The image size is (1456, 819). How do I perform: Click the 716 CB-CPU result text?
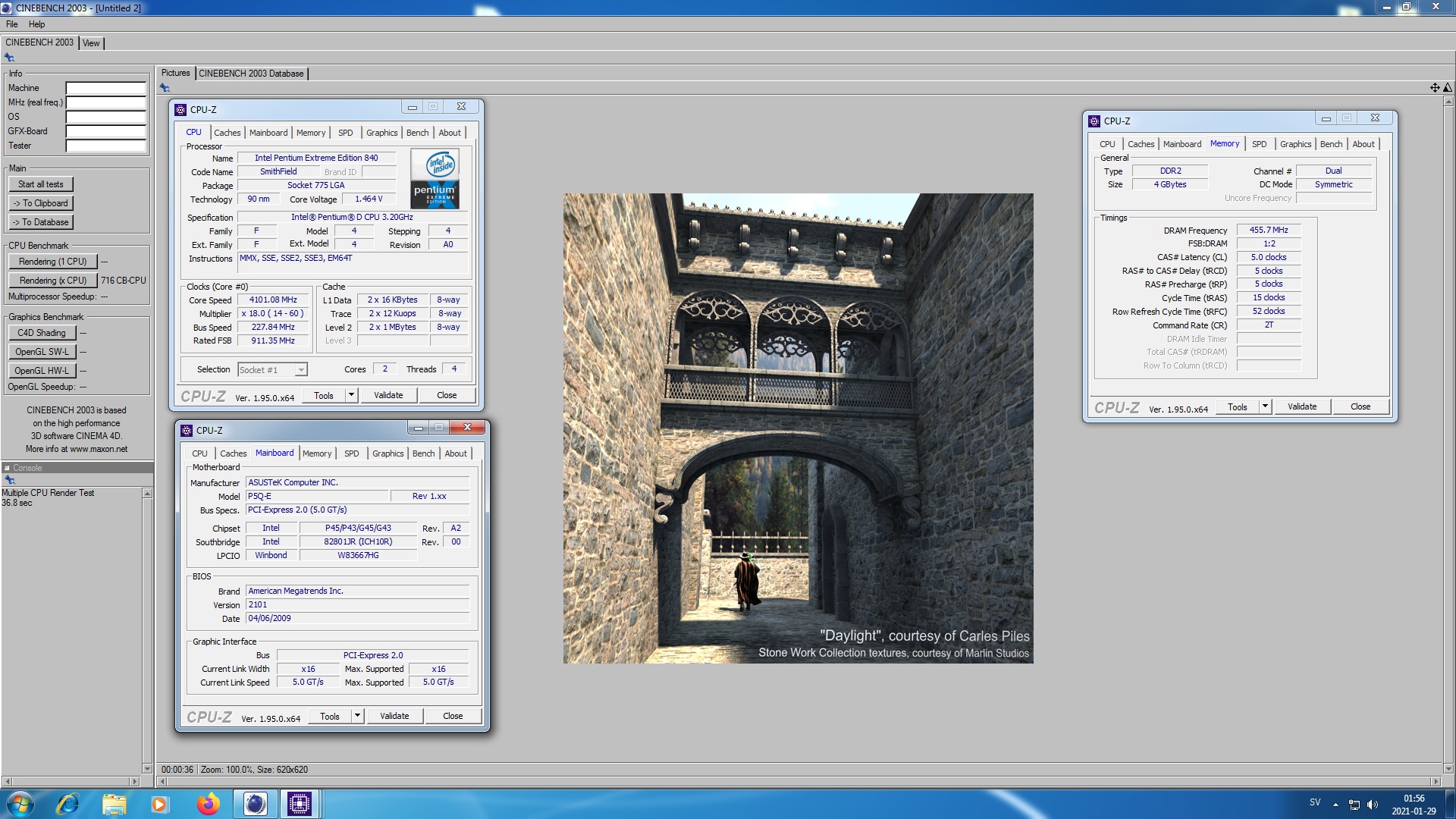pyautogui.click(x=124, y=281)
